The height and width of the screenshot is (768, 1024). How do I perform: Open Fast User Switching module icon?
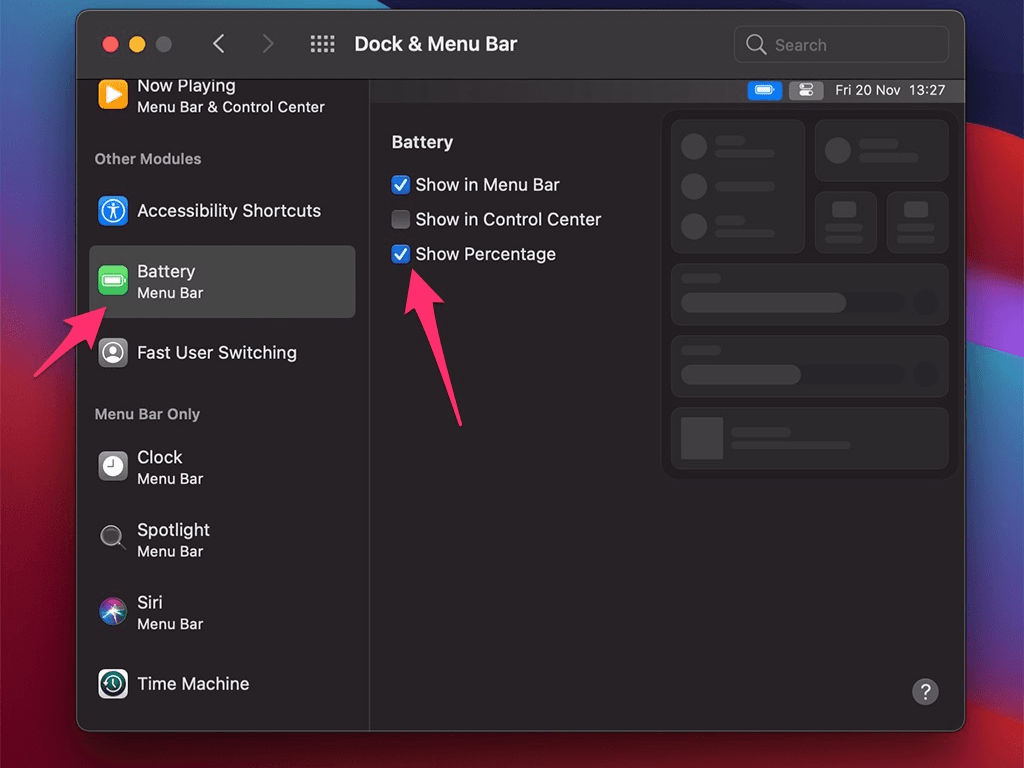(113, 353)
